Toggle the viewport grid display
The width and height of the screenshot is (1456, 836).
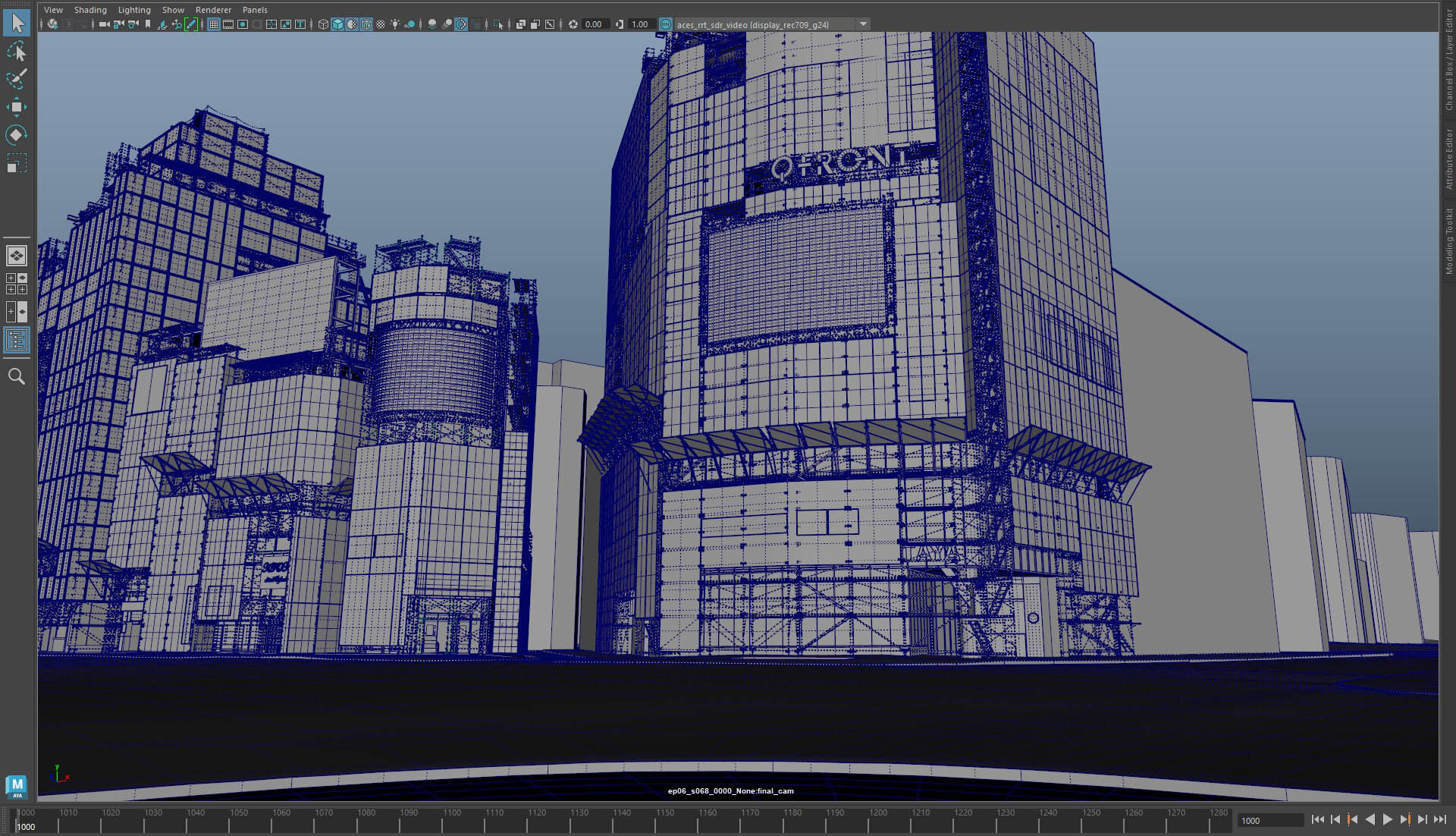point(214,24)
